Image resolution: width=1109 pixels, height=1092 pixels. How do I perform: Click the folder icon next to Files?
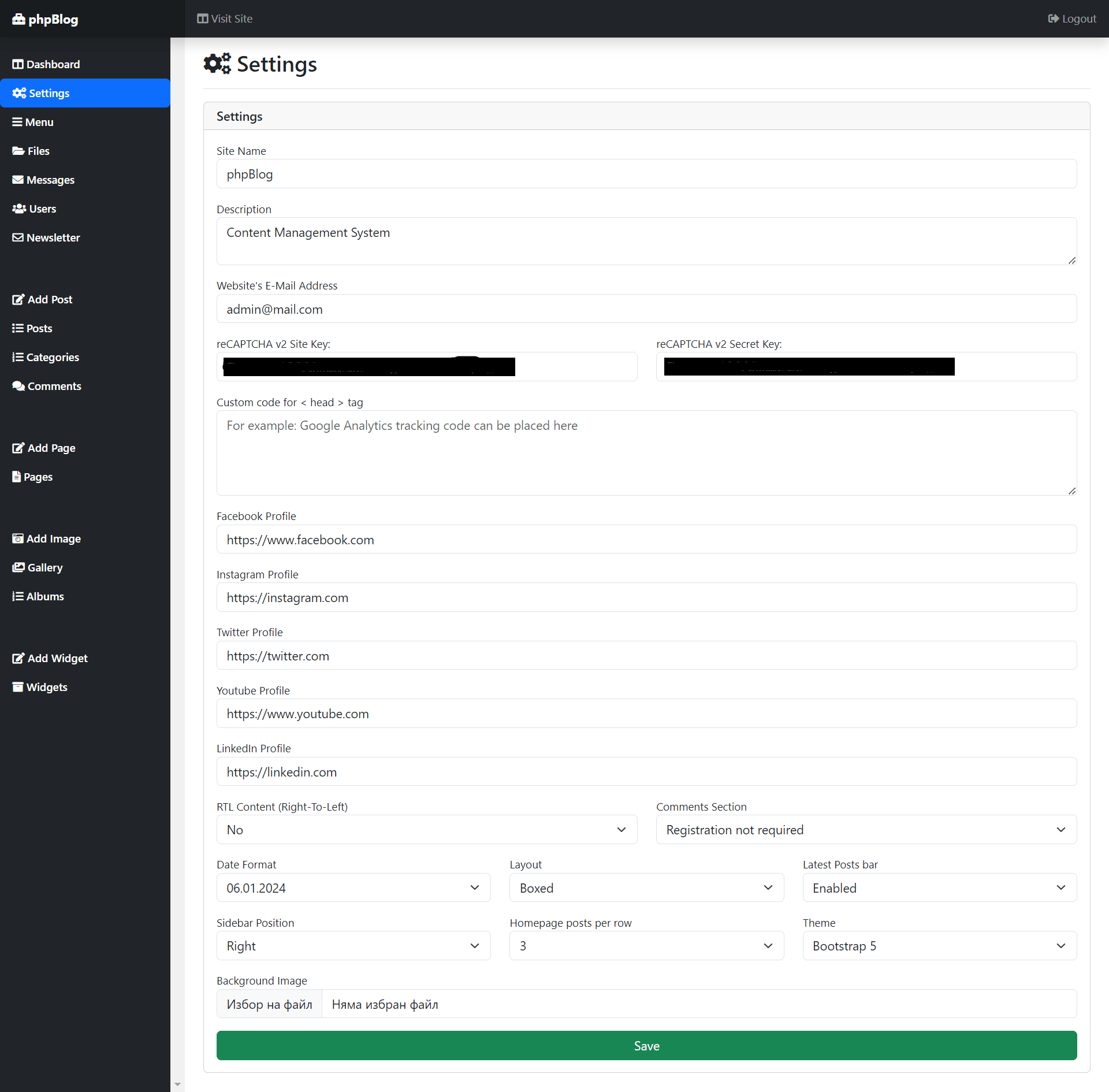point(18,151)
